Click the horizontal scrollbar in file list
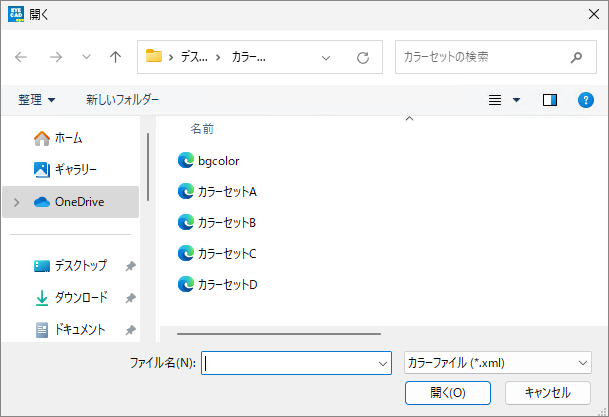Viewport: 609px width, 417px height. click(x=278, y=334)
